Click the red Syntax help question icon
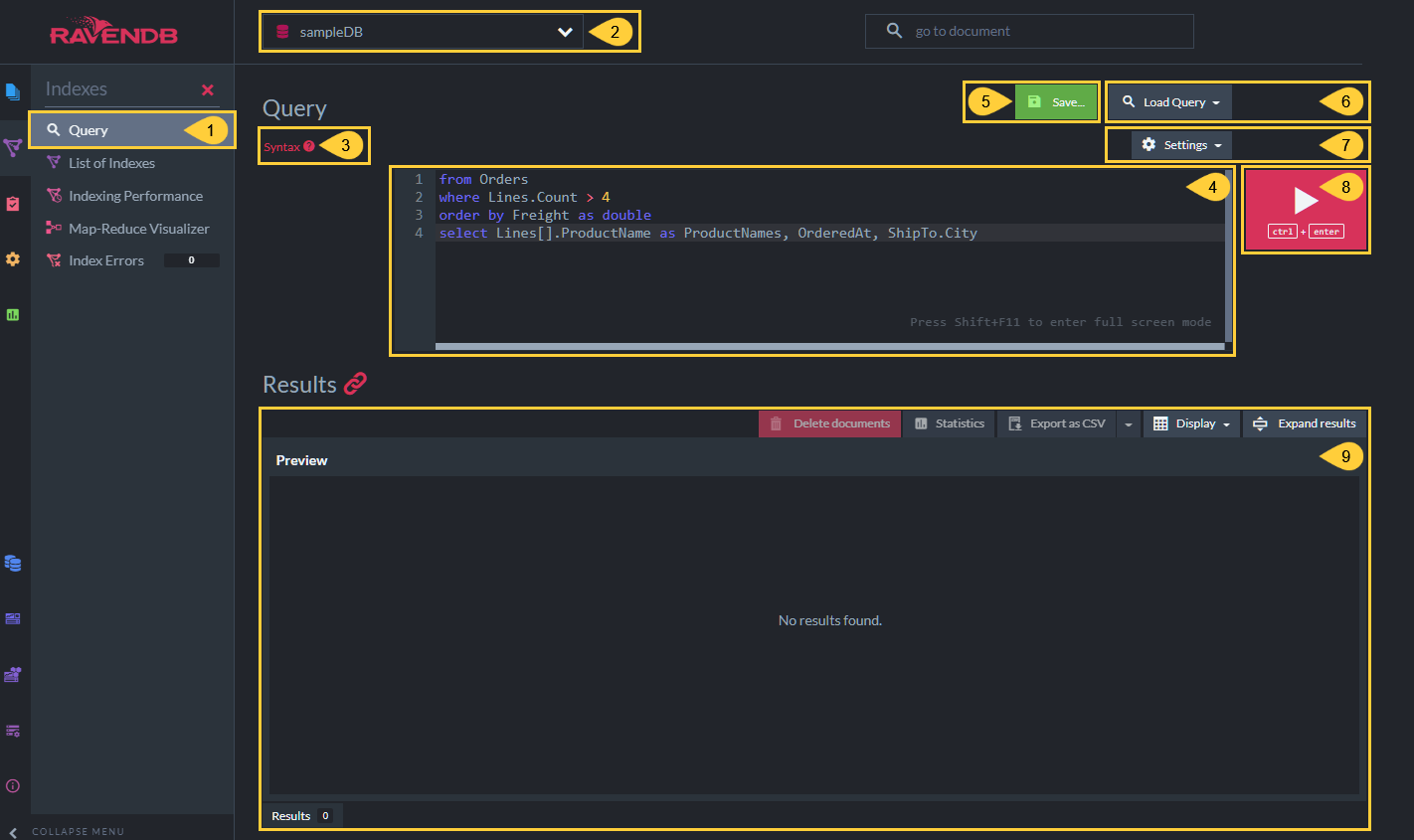This screenshot has width=1414, height=840. 309,146
